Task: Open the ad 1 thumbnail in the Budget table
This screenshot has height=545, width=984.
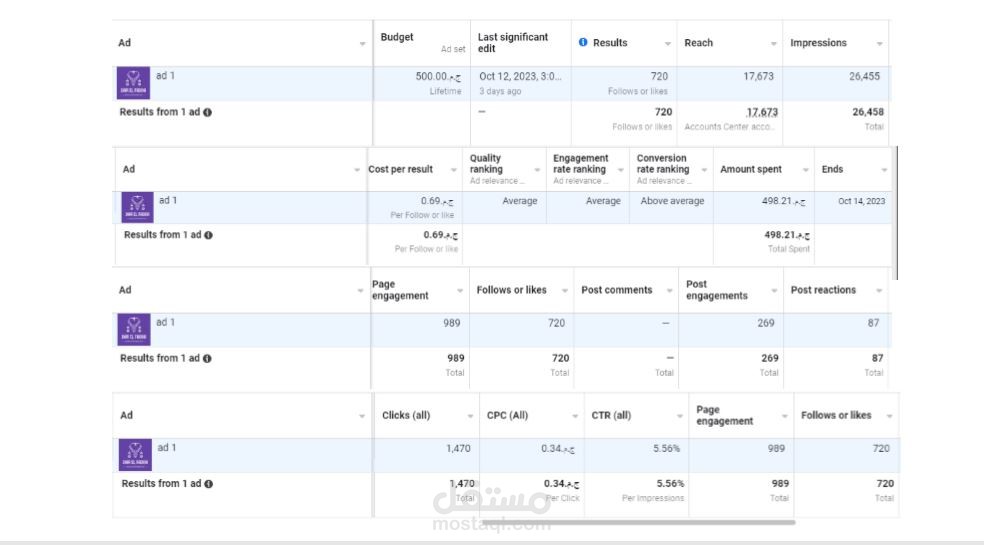Action: point(133,83)
